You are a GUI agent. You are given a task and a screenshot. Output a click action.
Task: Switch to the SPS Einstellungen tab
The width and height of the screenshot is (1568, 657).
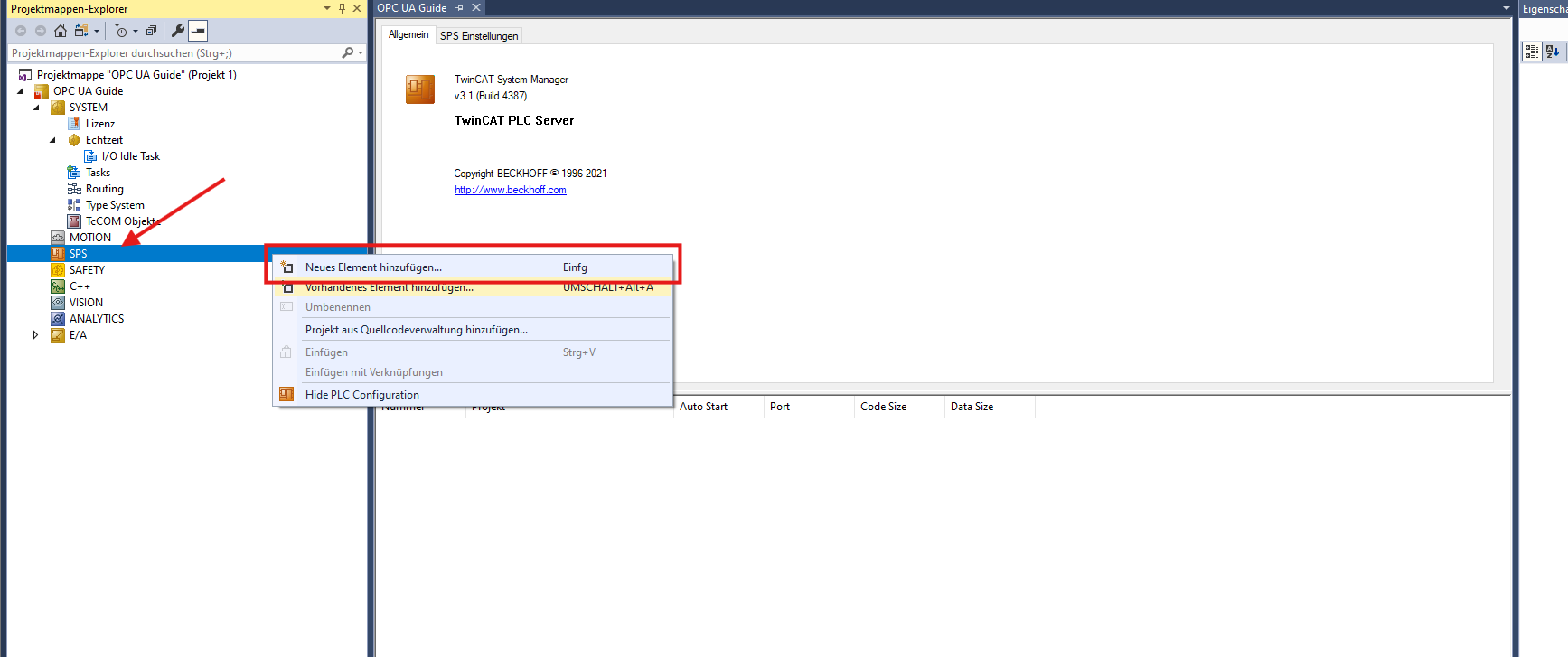pos(479,36)
